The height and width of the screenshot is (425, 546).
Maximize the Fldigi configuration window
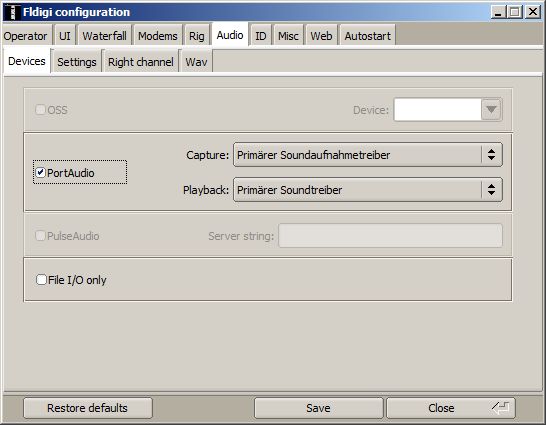[x=515, y=13]
